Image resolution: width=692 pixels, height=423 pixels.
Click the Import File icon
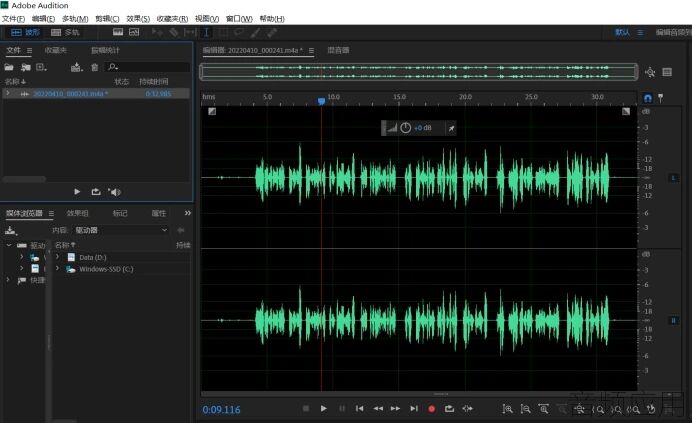pos(26,67)
